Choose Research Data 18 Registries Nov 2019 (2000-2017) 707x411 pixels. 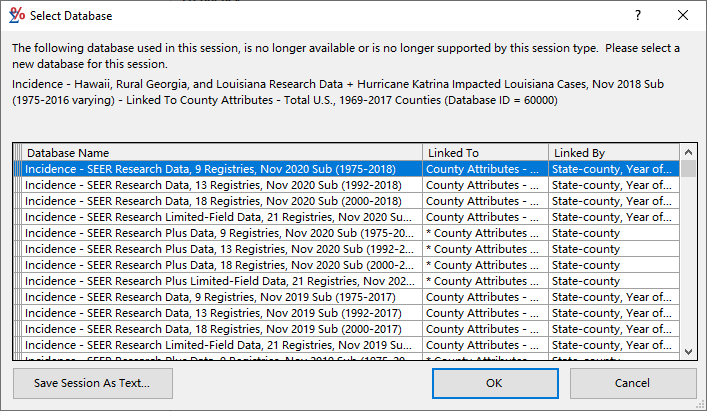point(218,329)
